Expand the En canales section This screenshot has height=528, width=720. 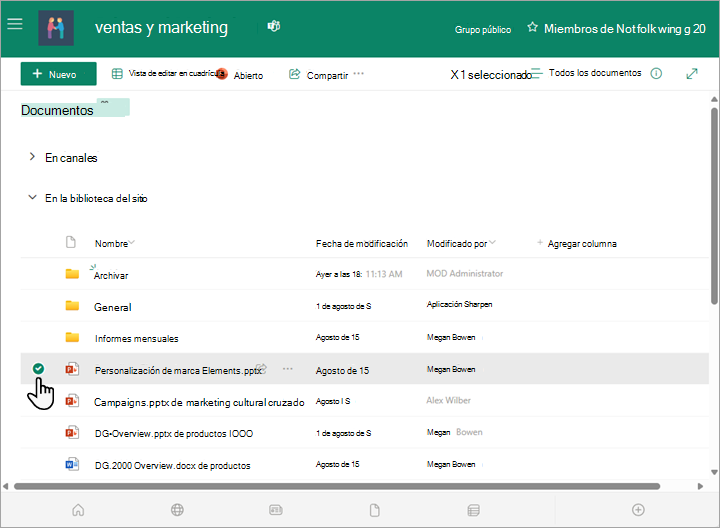coord(32,157)
